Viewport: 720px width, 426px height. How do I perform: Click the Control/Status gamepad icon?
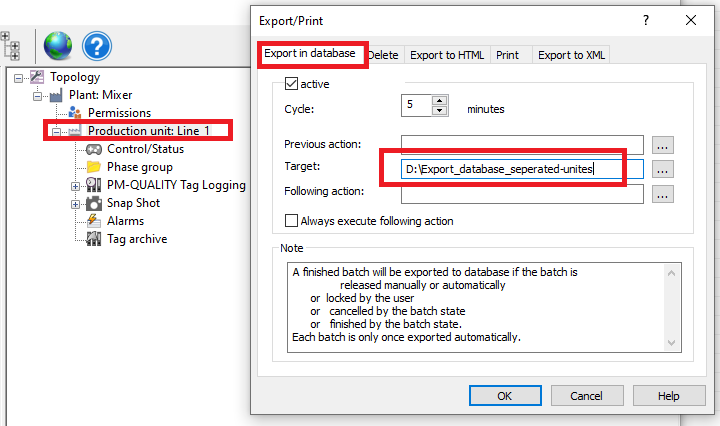click(94, 149)
